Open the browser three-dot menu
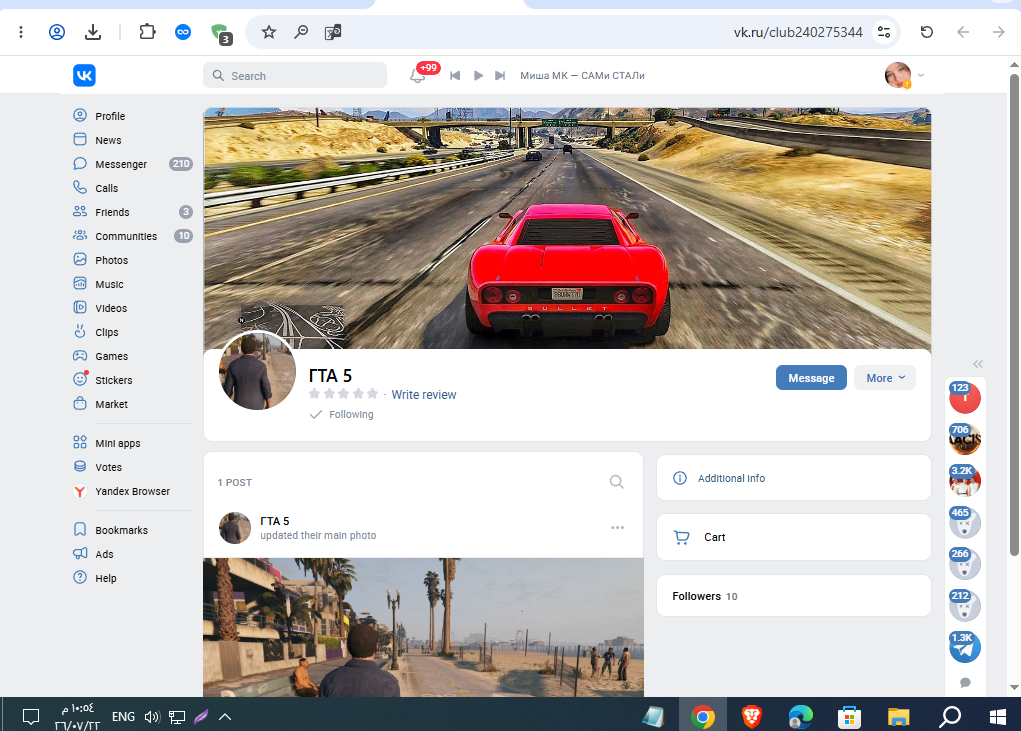The height and width of the screenshot is (731, 1021). 21,32
